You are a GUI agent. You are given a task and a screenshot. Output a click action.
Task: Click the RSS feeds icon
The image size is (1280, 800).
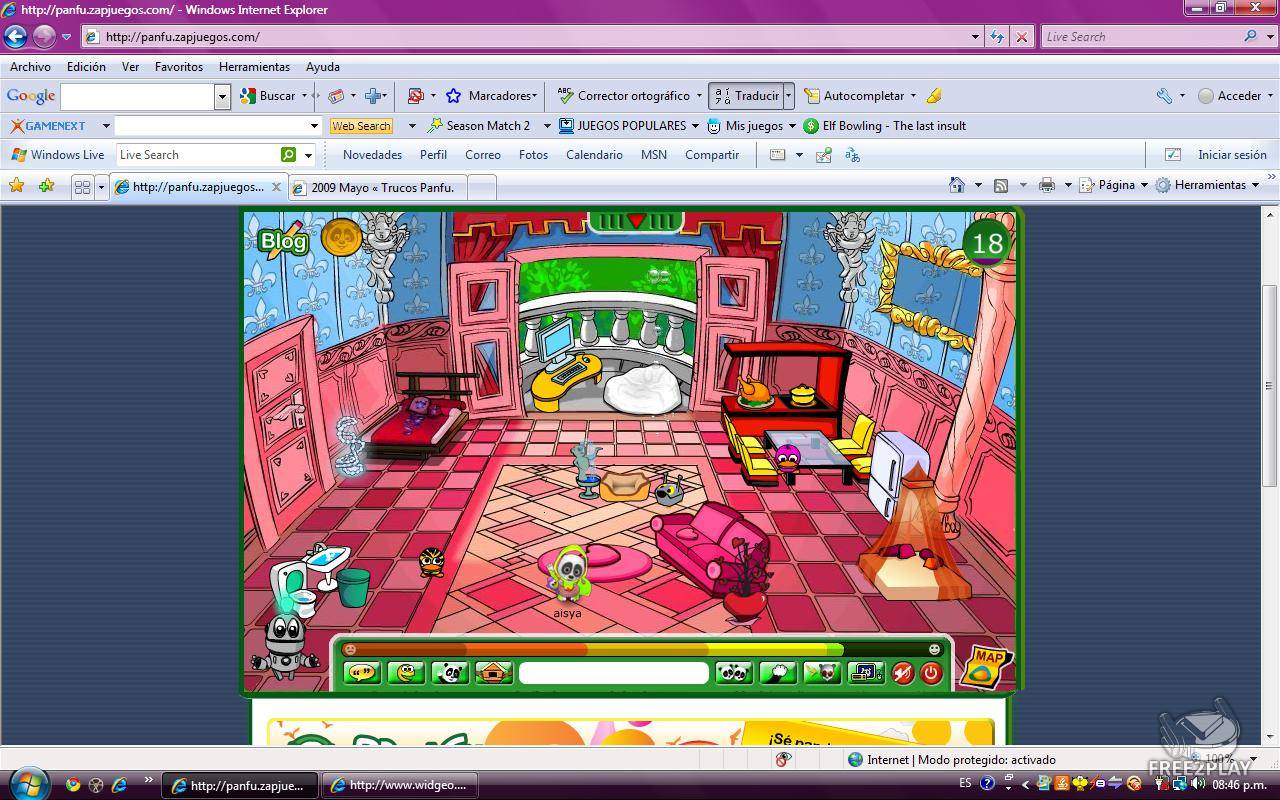click(1000, 185)
